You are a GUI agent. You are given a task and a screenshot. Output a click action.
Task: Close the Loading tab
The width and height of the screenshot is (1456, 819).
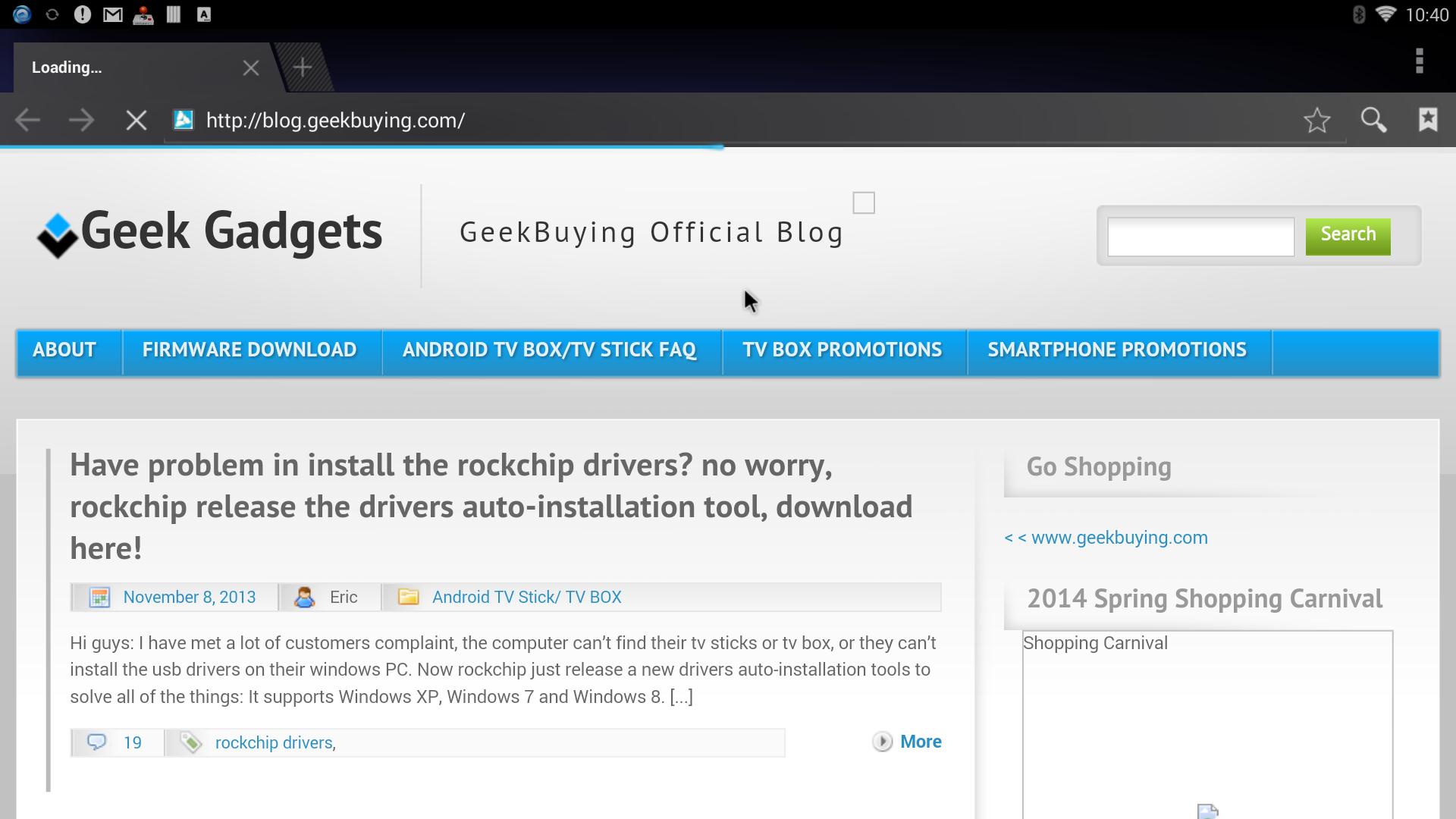click(x=251, y=68)
